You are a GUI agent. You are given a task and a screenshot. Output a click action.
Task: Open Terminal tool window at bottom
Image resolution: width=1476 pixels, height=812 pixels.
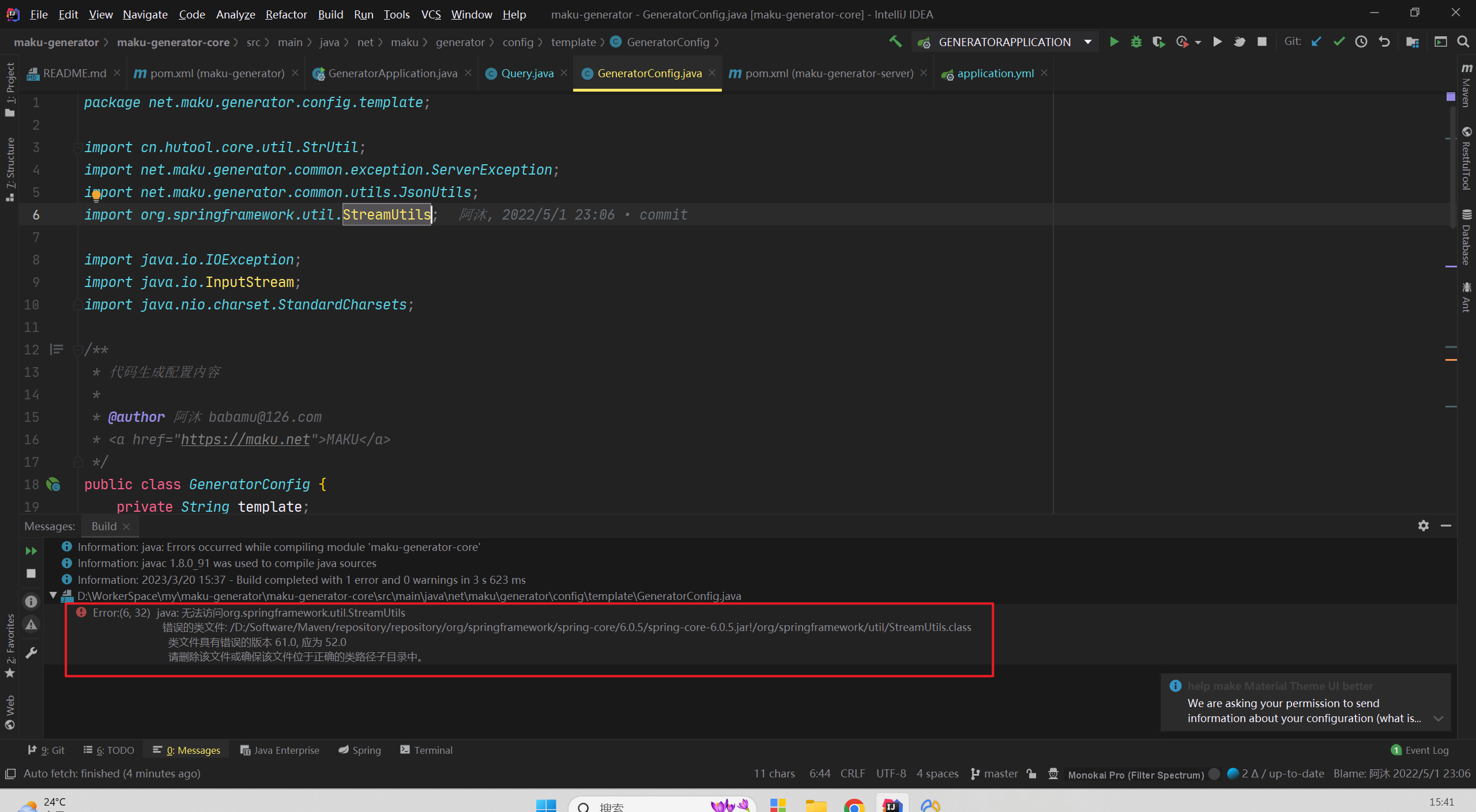coord(427,750)
